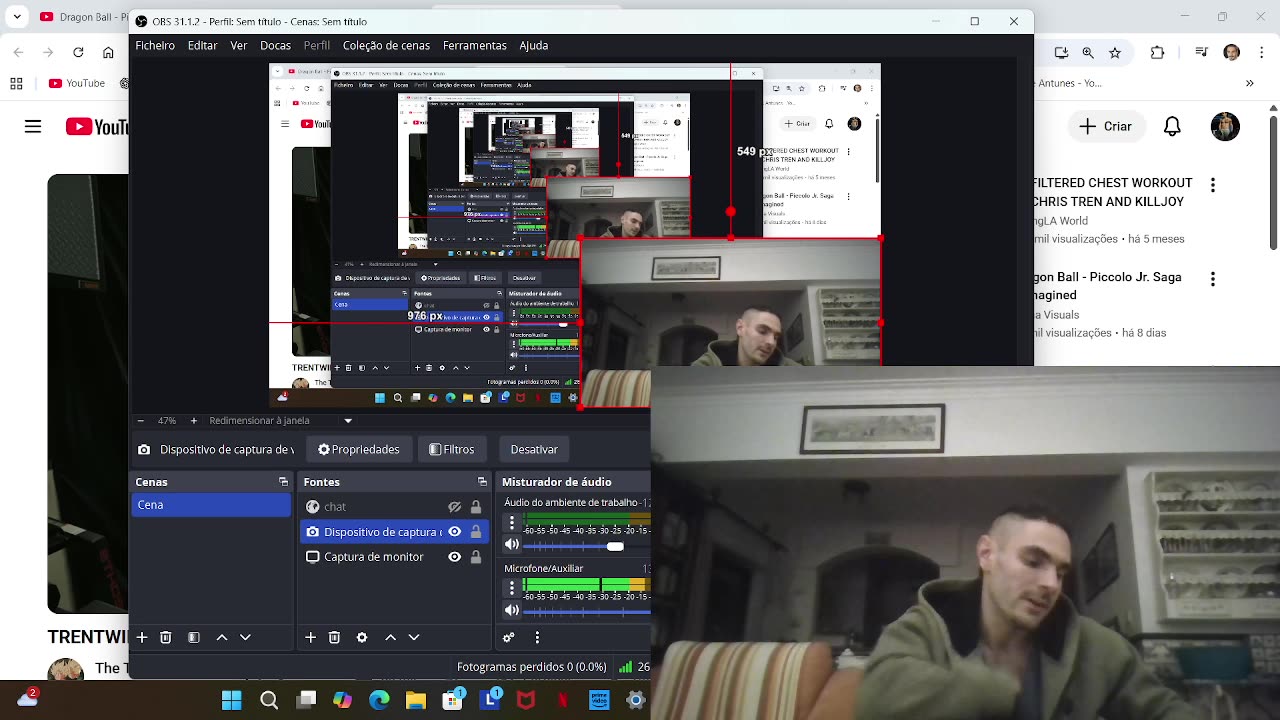
Task: Click browser reload button
Action: 78,52
